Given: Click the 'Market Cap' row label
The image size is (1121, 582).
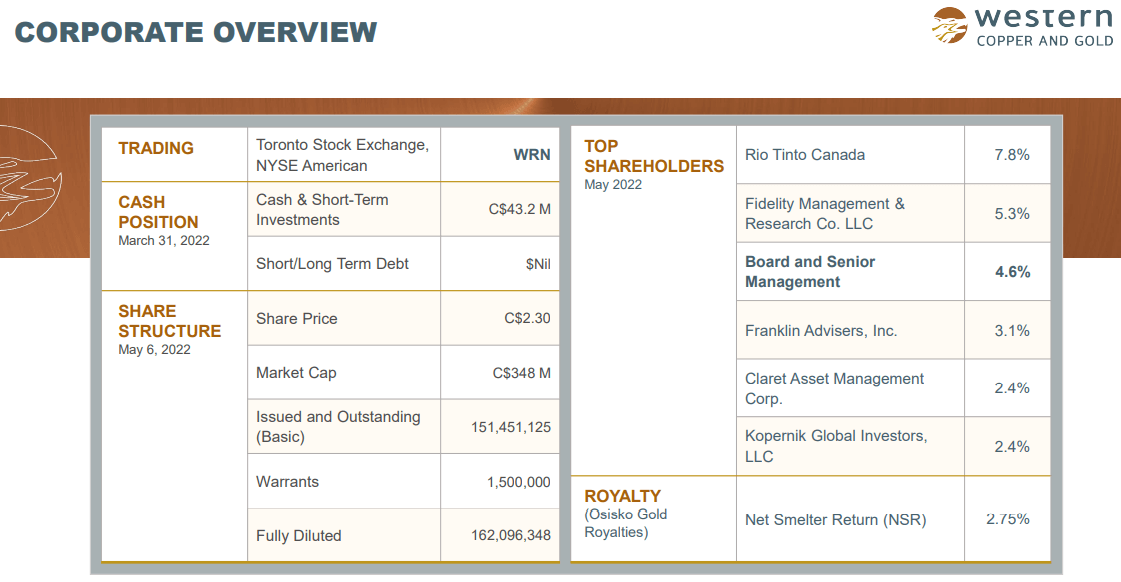Looking at the screenshot, I should tap(296, 373).
